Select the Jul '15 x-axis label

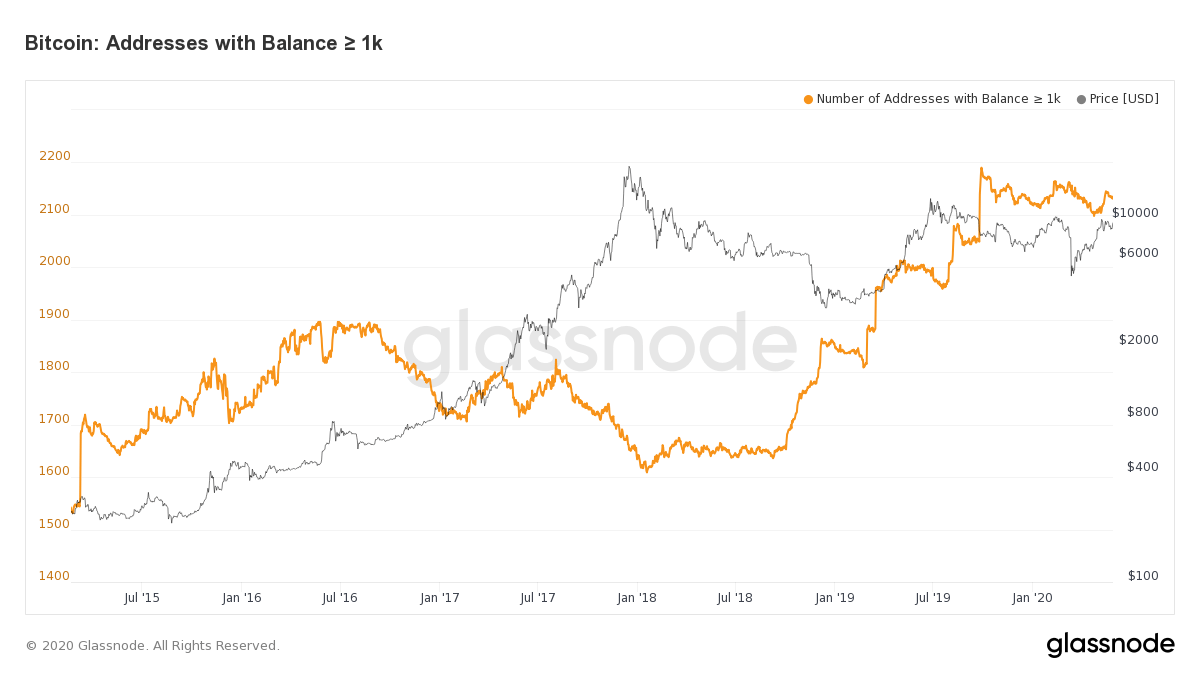[x=142, y=598]
